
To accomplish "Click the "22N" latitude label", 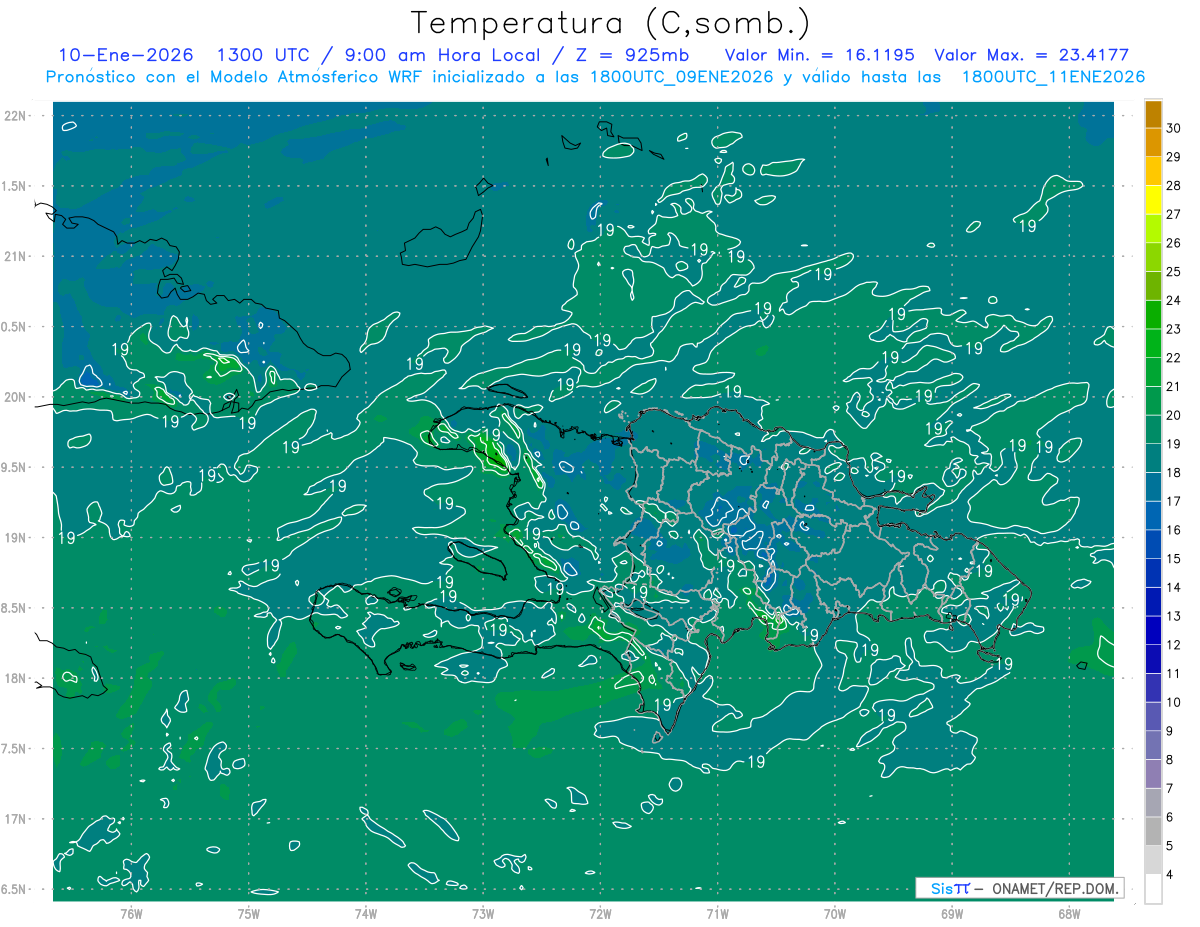I will tap(16, 115).
